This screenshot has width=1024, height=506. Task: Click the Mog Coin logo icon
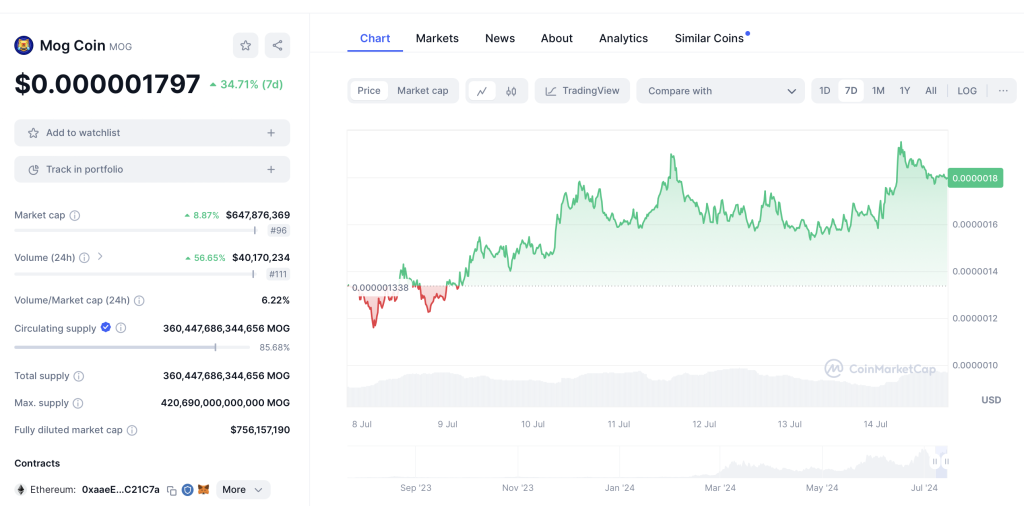click(x=24, y=46)
